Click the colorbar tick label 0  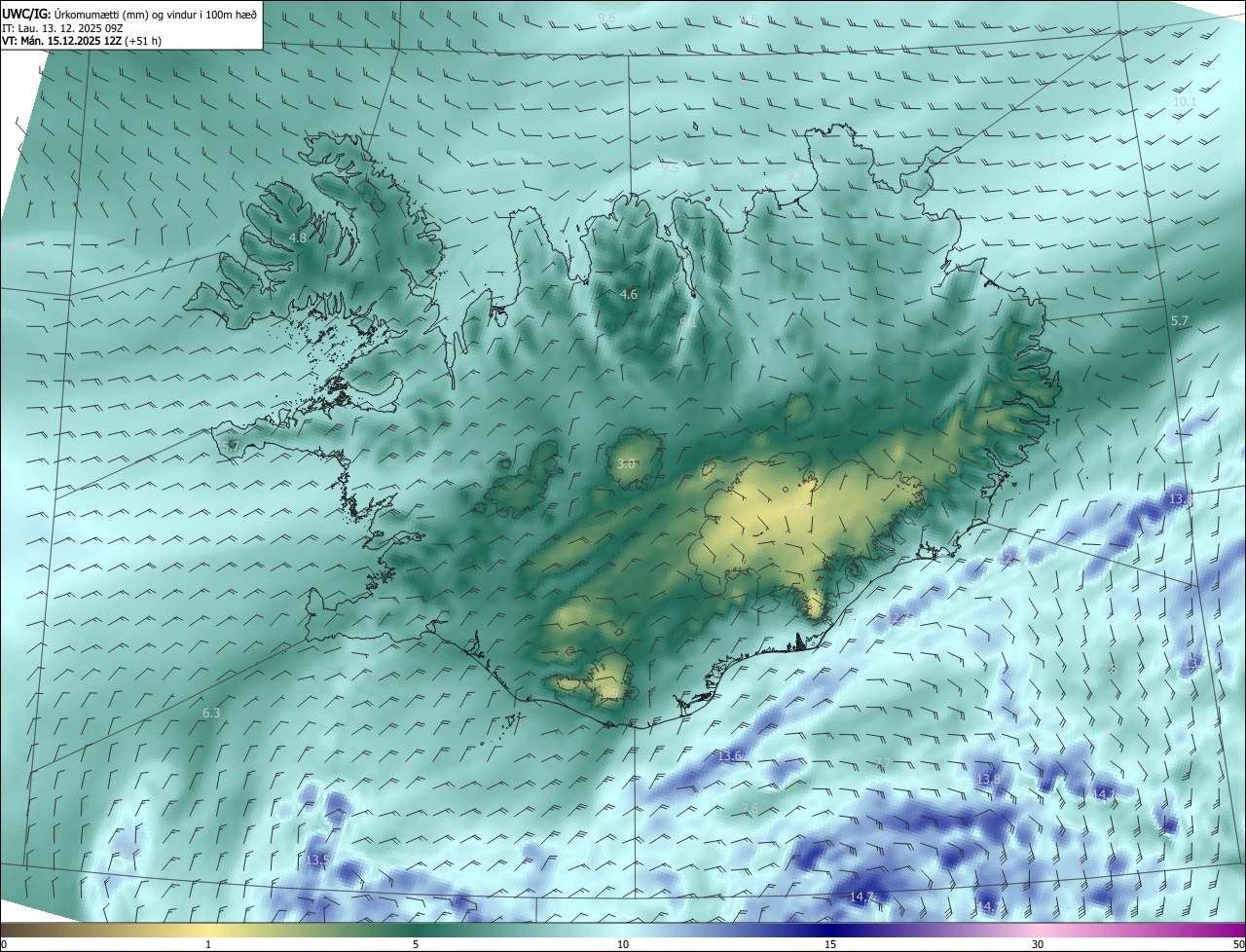click(x=4, y=944)
